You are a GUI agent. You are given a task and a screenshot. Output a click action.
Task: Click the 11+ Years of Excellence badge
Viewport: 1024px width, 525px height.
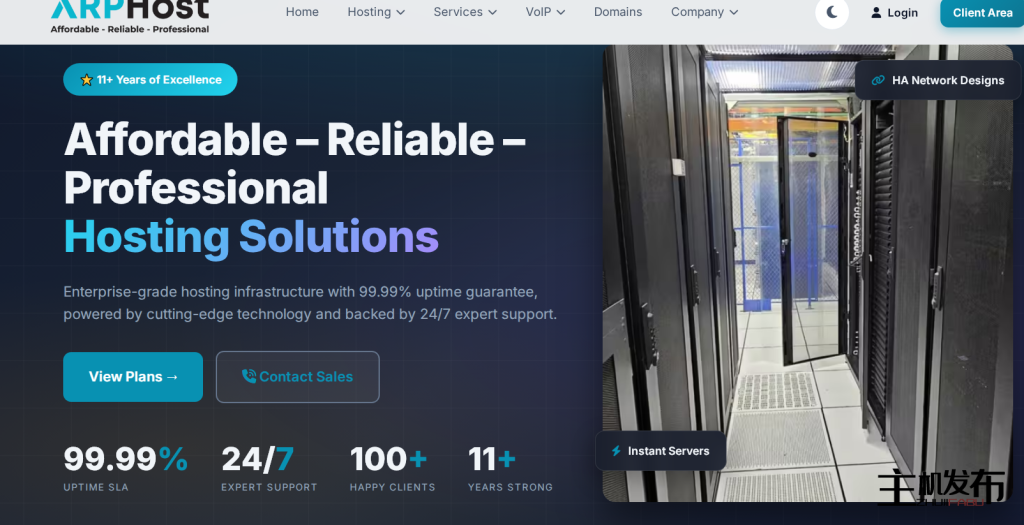[x=150, y=80]
